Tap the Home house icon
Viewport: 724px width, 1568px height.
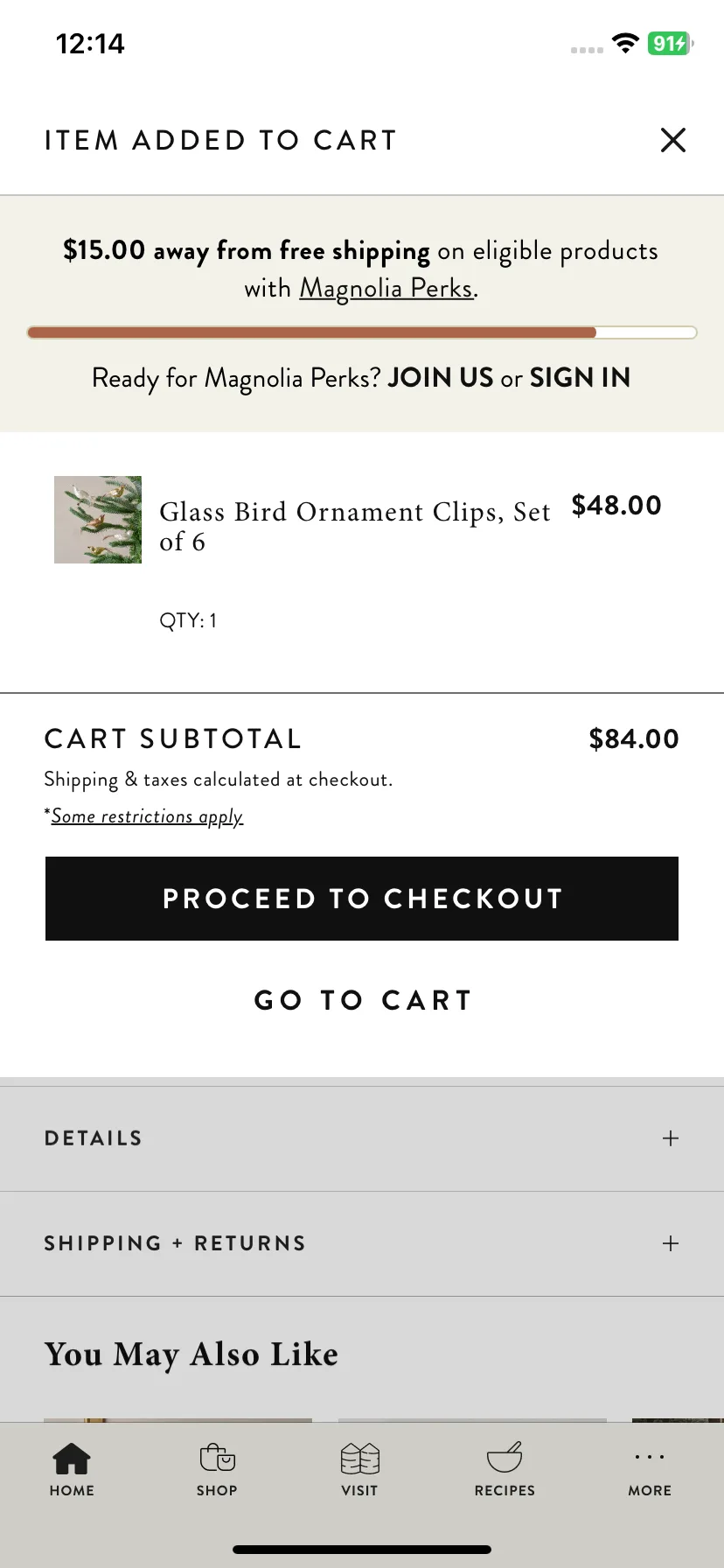(72, 1459)
